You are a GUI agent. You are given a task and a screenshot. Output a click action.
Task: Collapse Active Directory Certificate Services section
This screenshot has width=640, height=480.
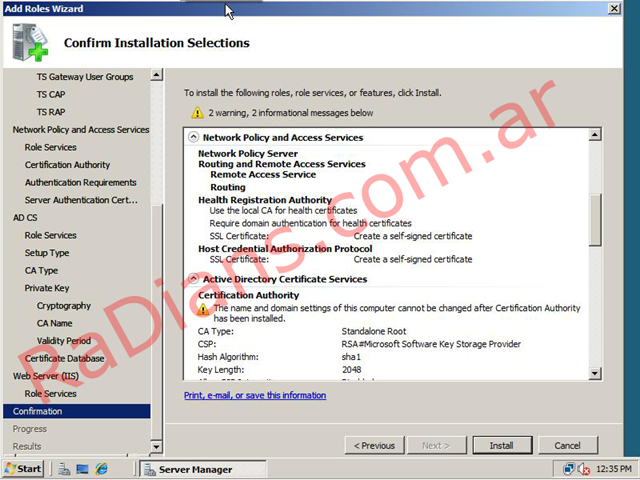click(192, 279)
